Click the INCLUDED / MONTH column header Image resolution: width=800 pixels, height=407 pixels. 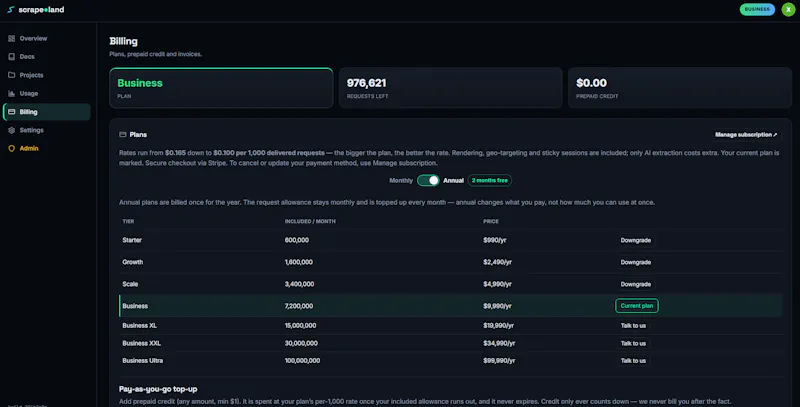[x=310, y=221]
